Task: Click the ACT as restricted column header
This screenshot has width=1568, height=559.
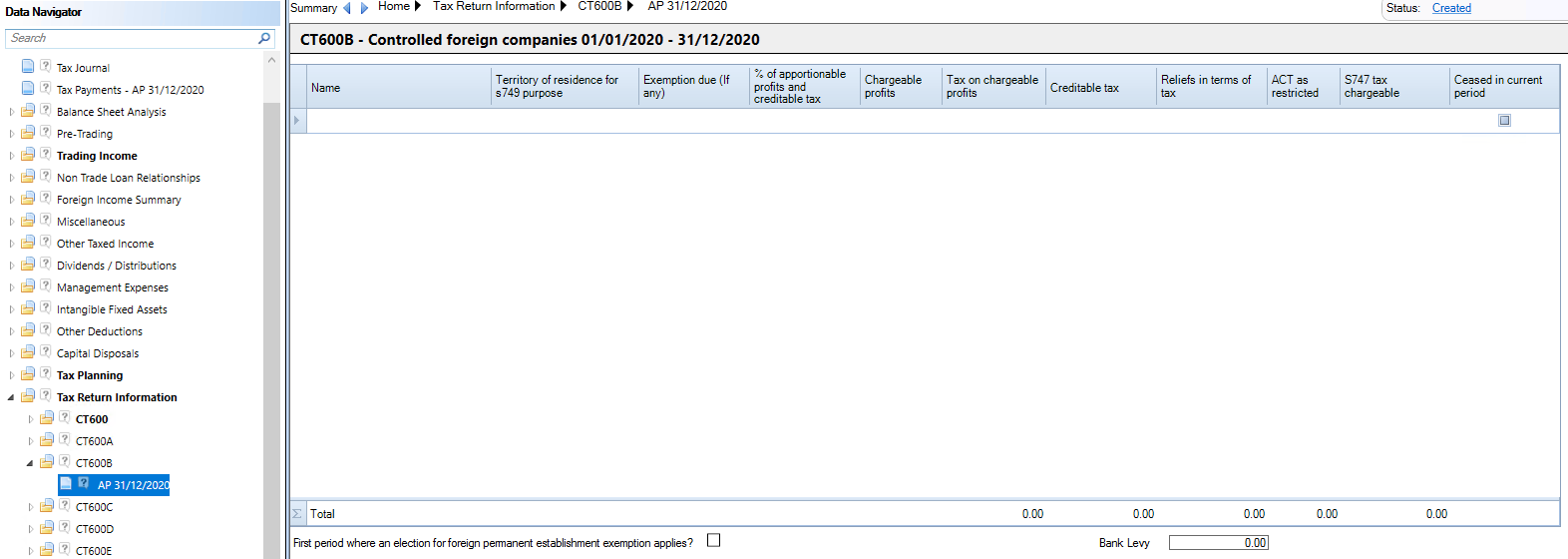Action: (x=1303, y=87)
